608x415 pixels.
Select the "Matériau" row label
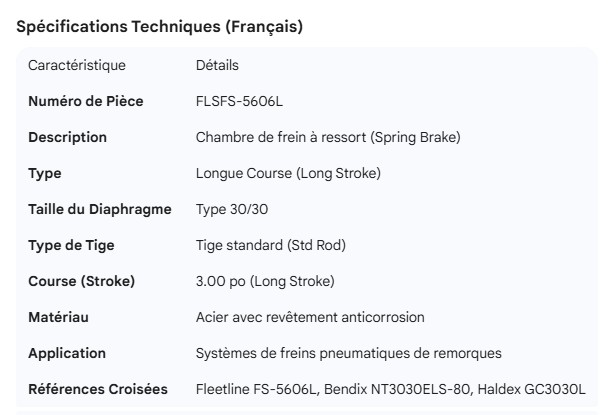(x=58, y=317)
